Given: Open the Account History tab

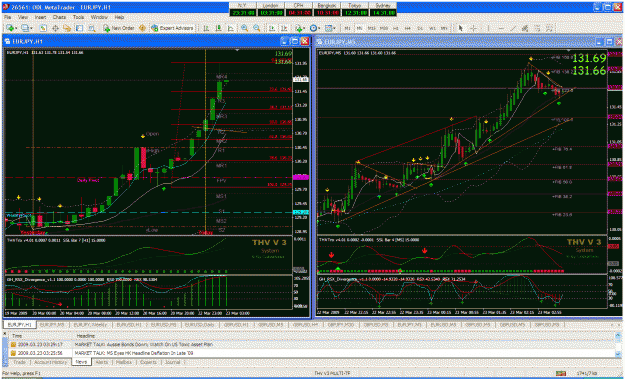Looking at the screenshot, I should tap(50, 362).
